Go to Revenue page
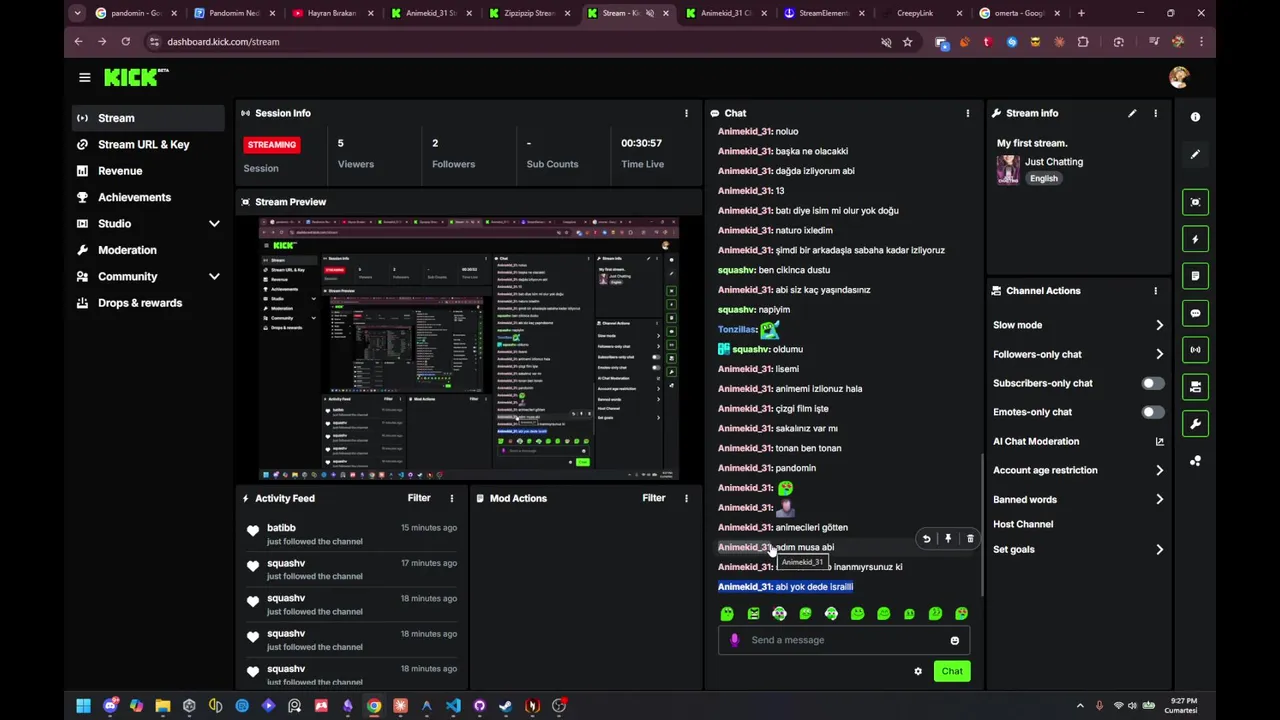Screen dimensions: 1280x720 [x=148, y=171]
